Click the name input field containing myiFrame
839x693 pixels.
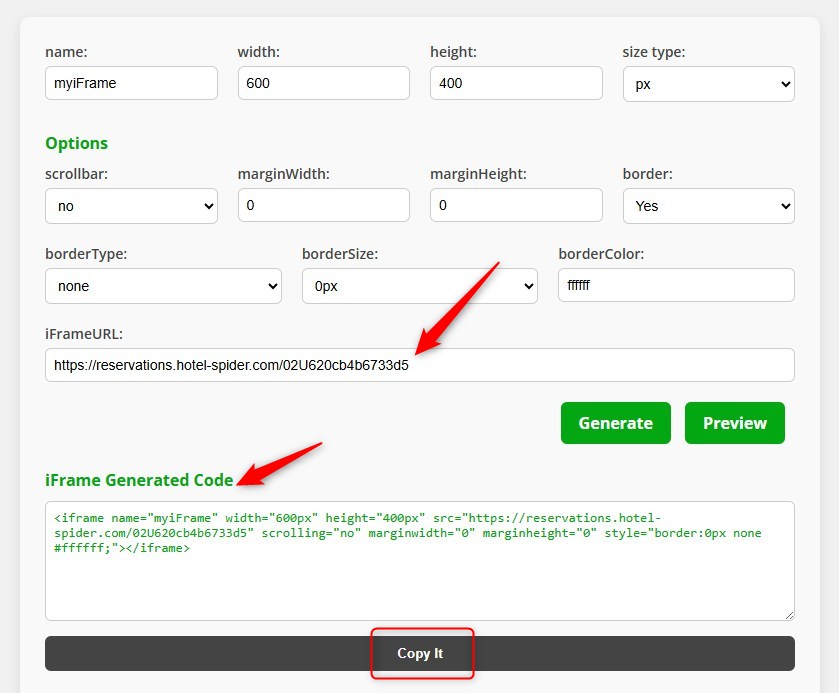point(131,83)
